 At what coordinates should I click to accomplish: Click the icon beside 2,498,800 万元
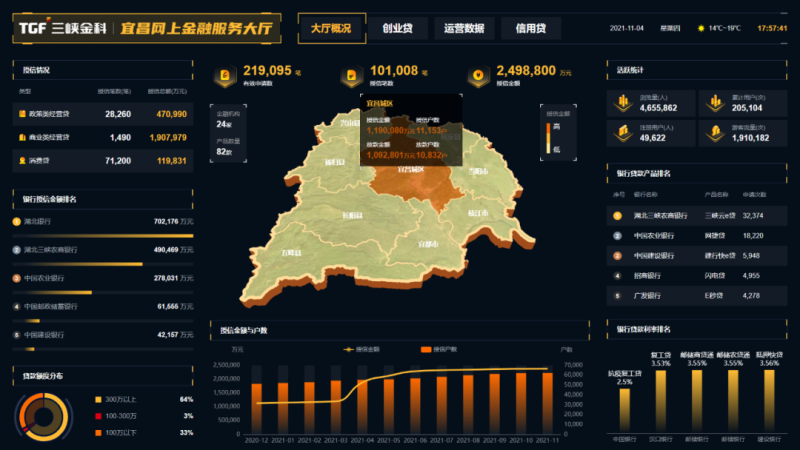[x=478, y=76]
